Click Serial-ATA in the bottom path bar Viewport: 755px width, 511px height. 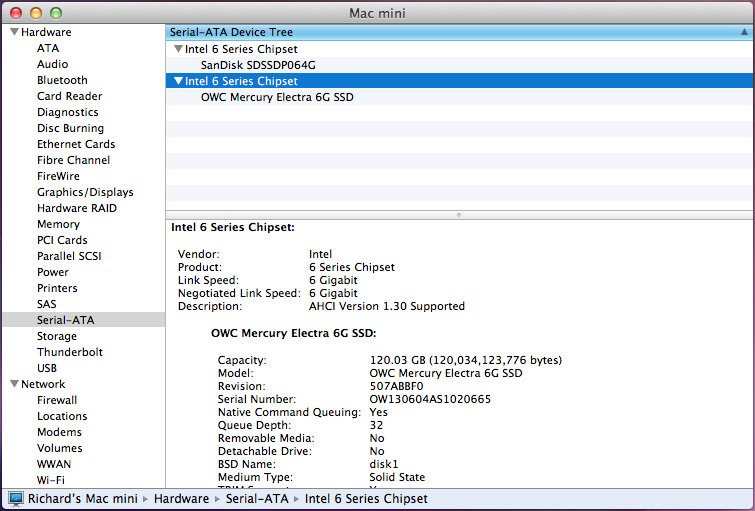257,498
